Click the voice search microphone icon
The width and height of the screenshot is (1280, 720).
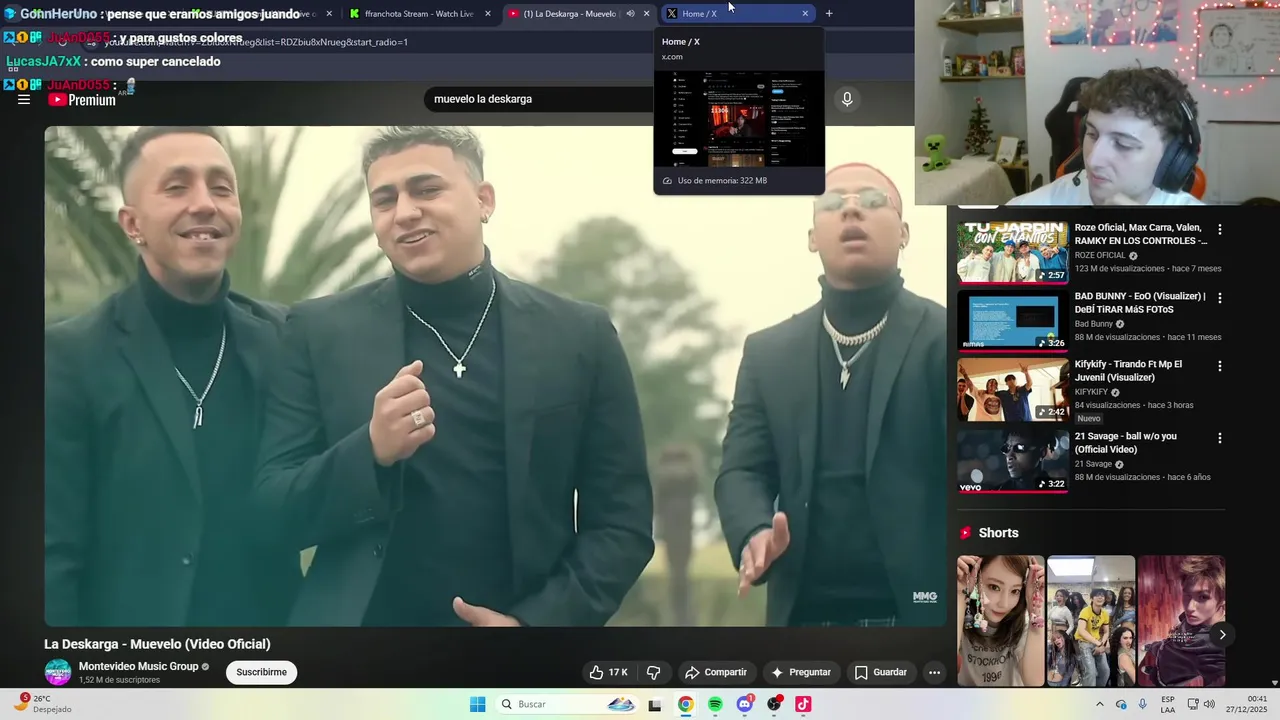[847, 99]
